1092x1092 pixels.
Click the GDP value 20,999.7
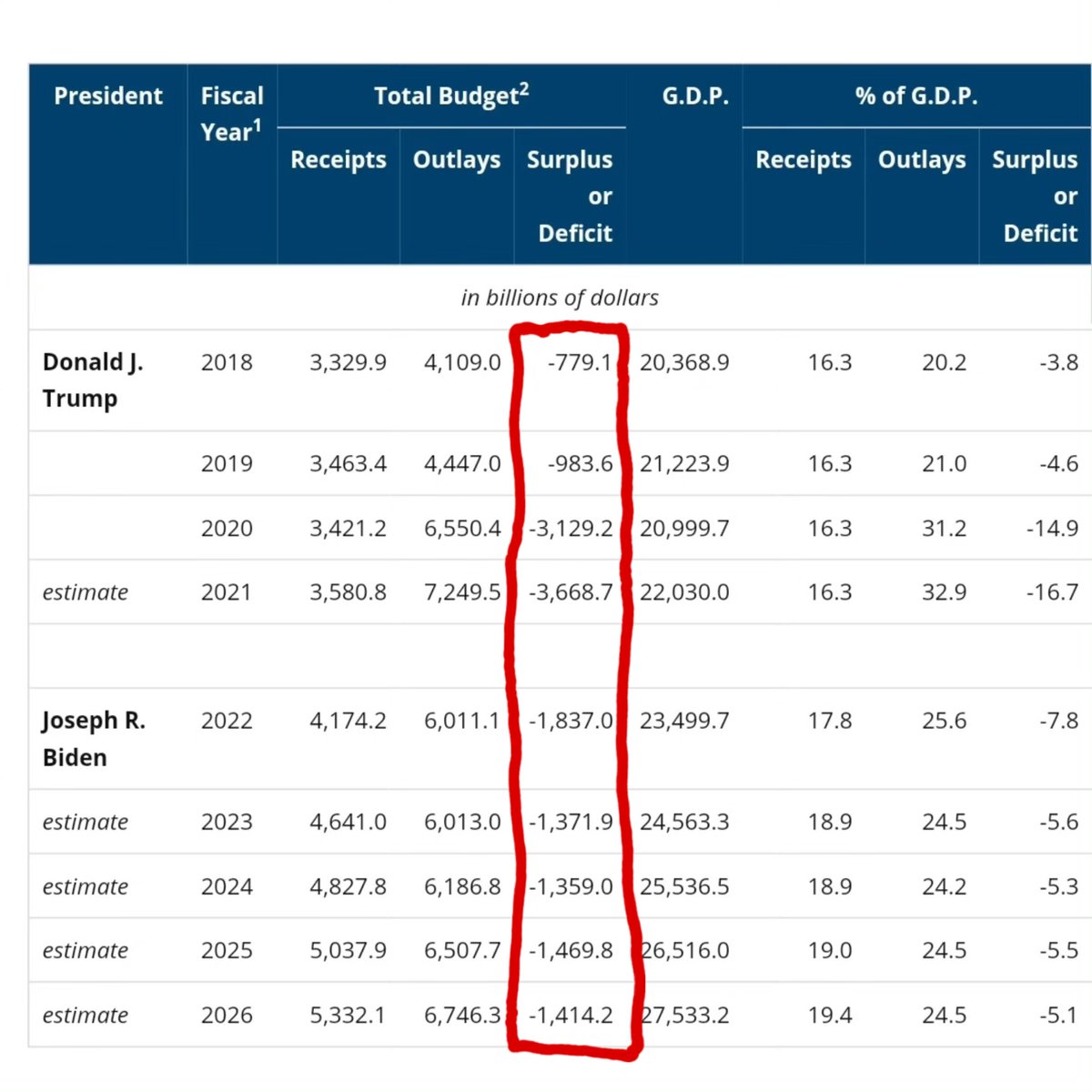pyautogui.click(x=684, y=528)
